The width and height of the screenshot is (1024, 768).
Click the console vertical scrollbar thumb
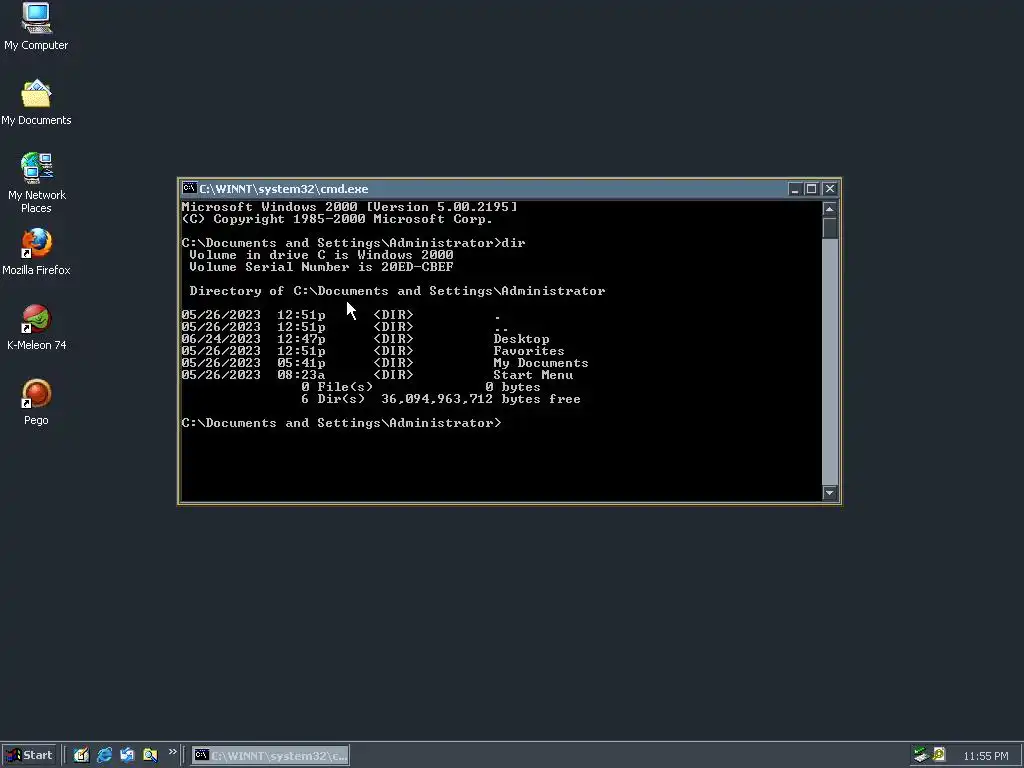coord(829,228)
